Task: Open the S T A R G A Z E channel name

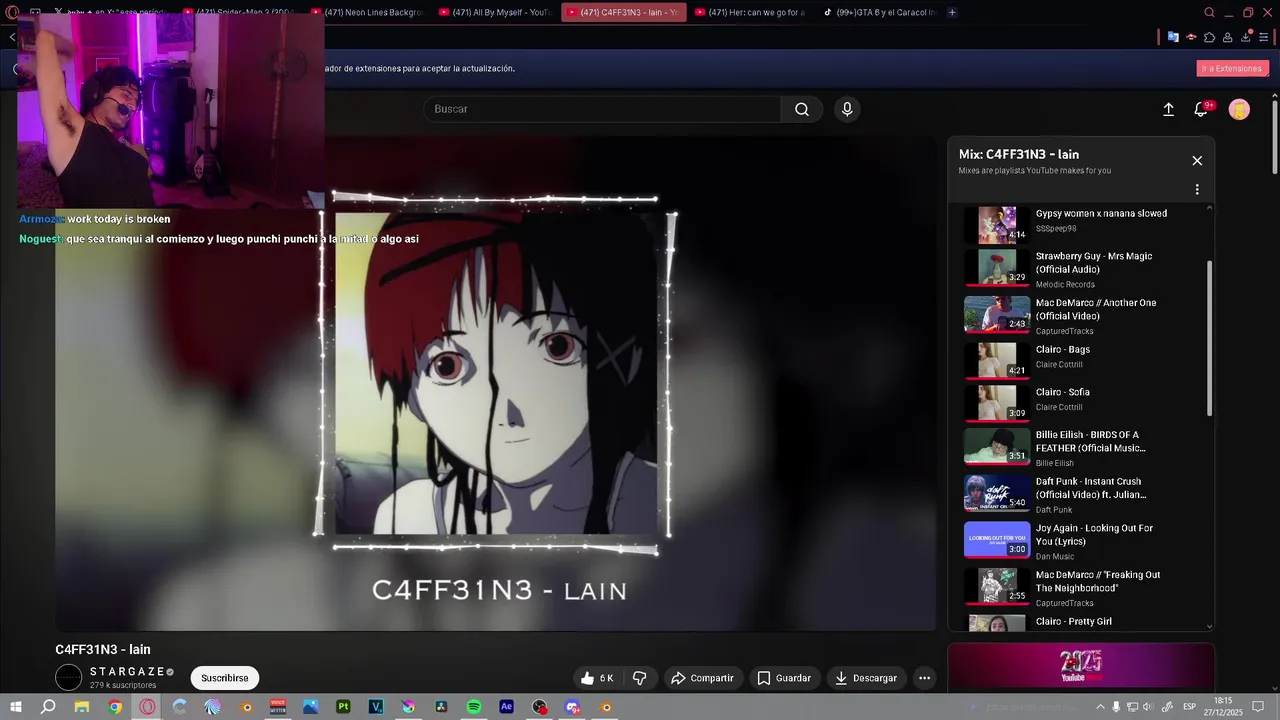Action: pos(128,672)
